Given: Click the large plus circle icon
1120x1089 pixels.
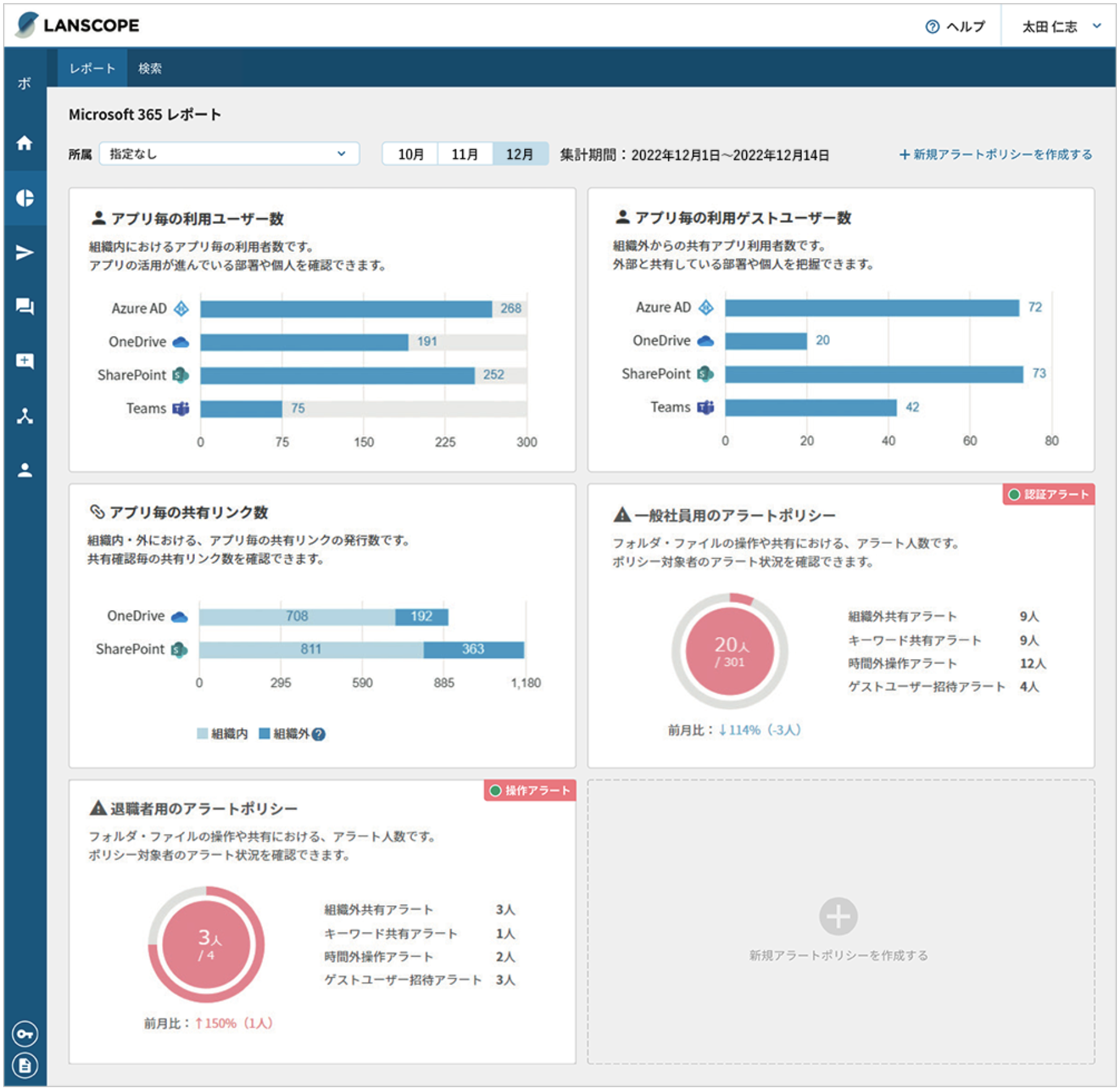Looking at the screenshot, I should pos(838,916).
